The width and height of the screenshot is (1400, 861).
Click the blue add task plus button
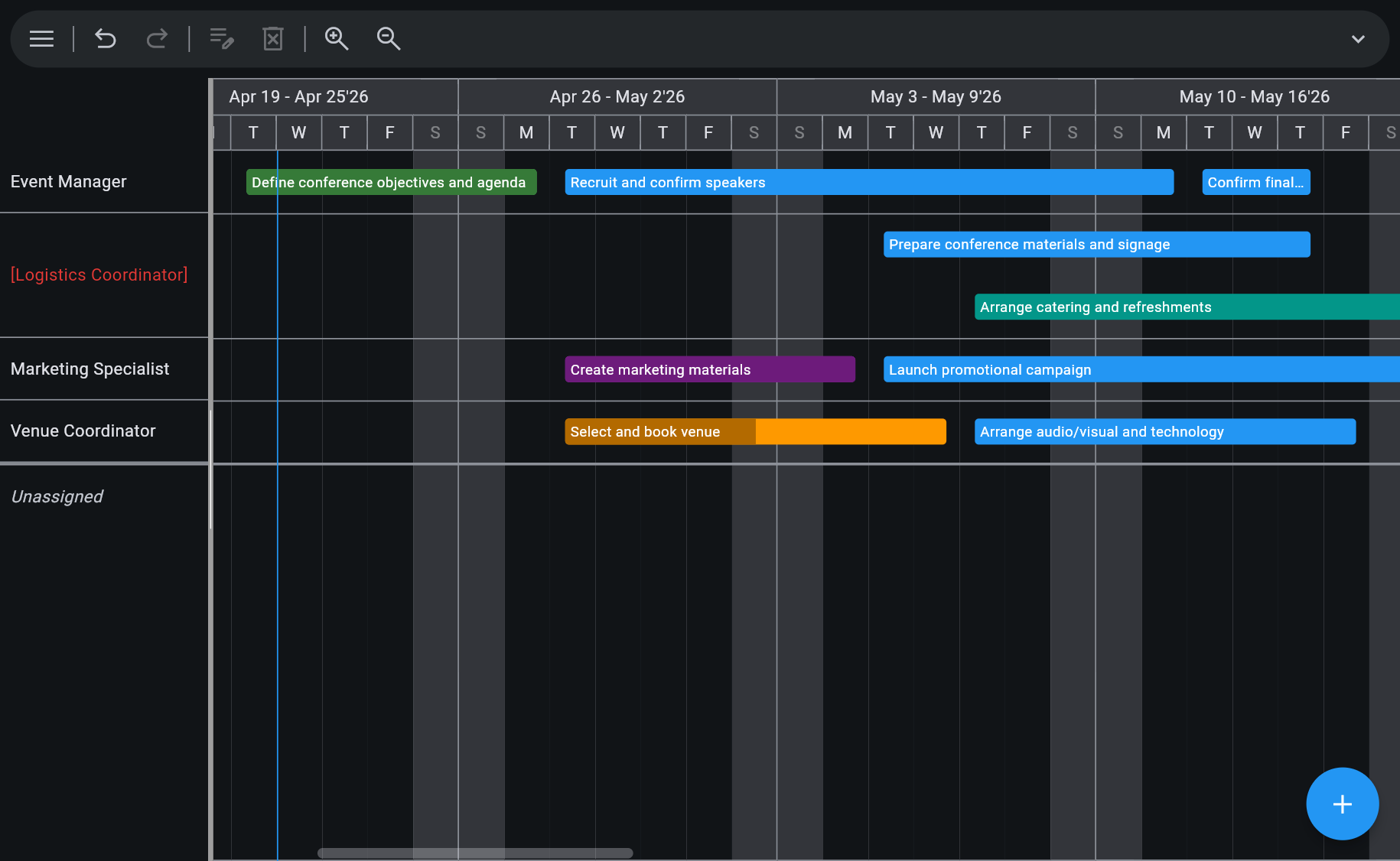tap(1342, 804)
